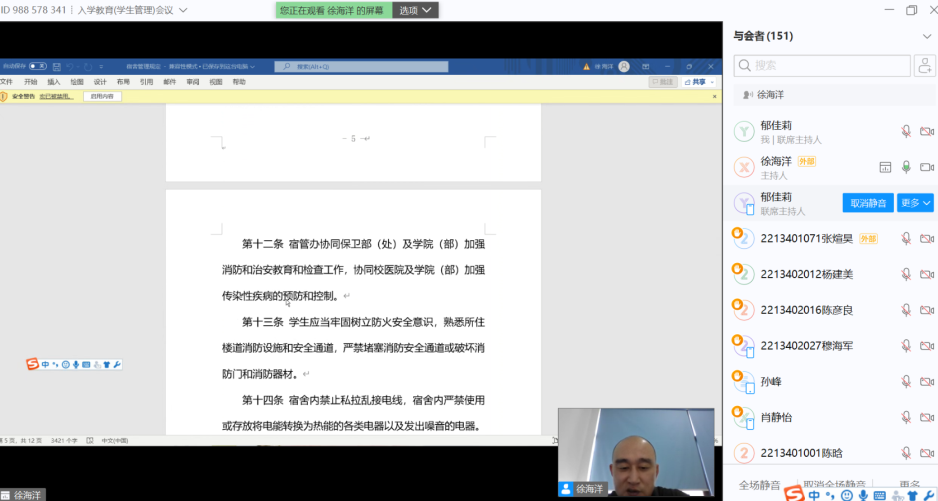
Task: Open the 选项 dropdown on sharing bar
Action: tap(415, 10)
